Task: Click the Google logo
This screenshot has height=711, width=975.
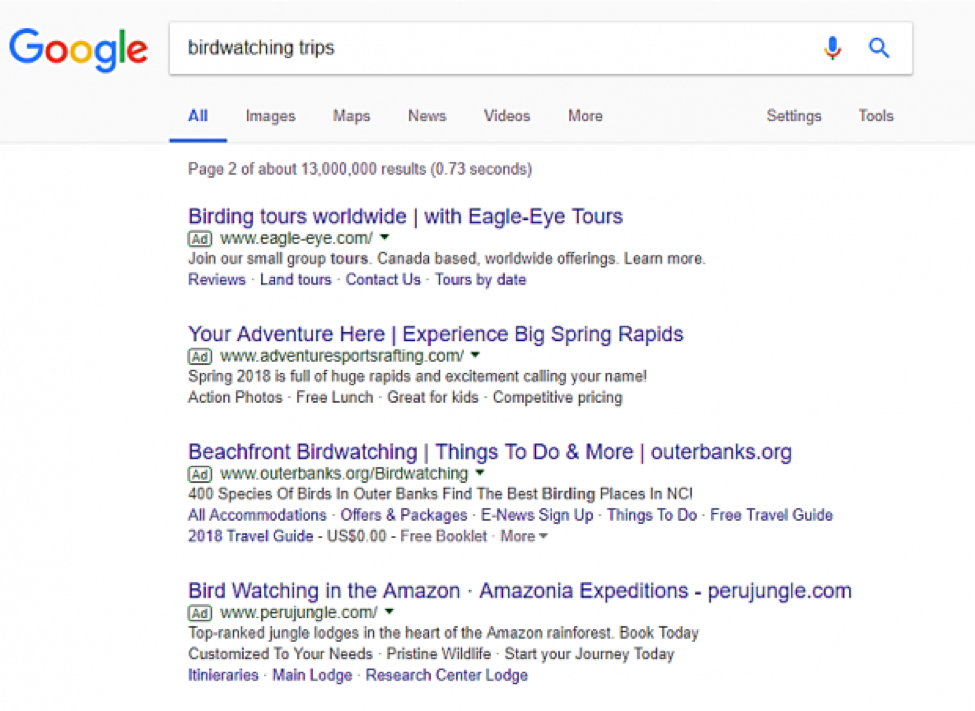Action: (78, 49)
